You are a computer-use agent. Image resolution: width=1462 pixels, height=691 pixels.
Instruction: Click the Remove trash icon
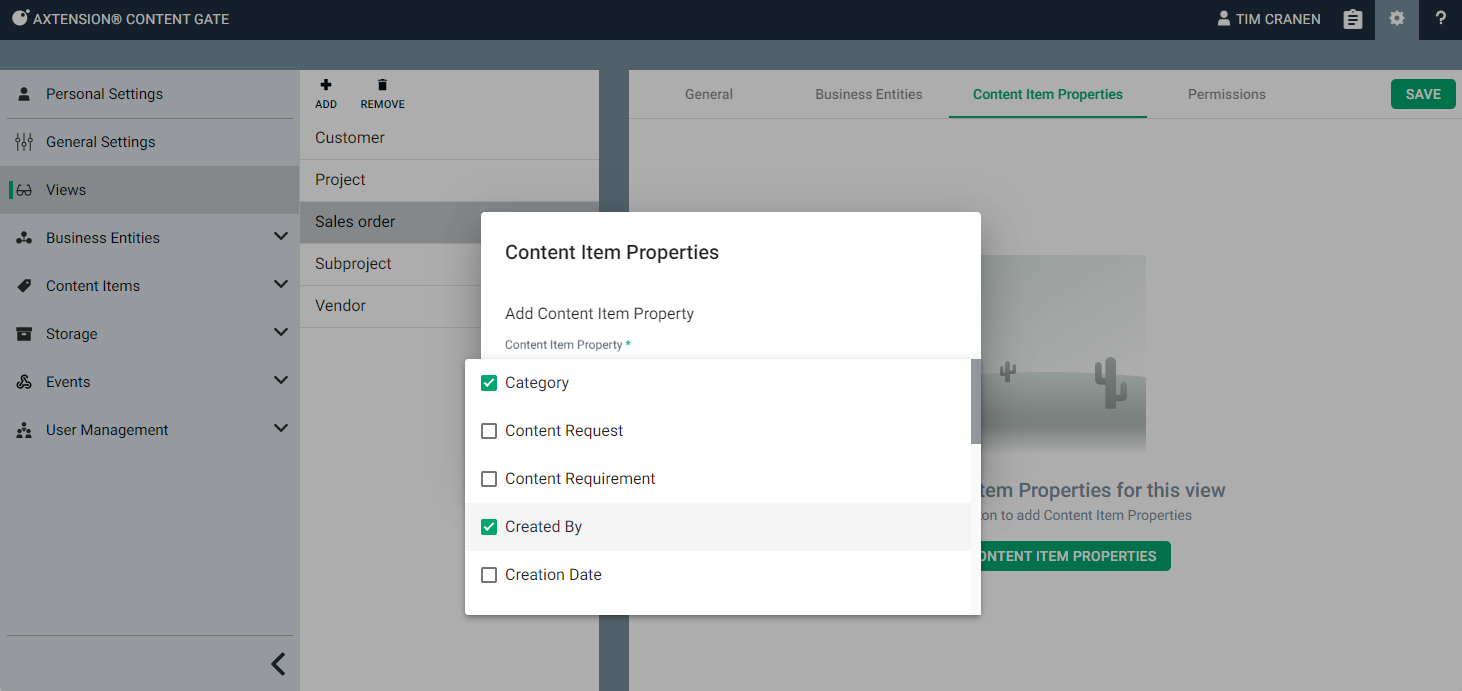click(382, 86)
